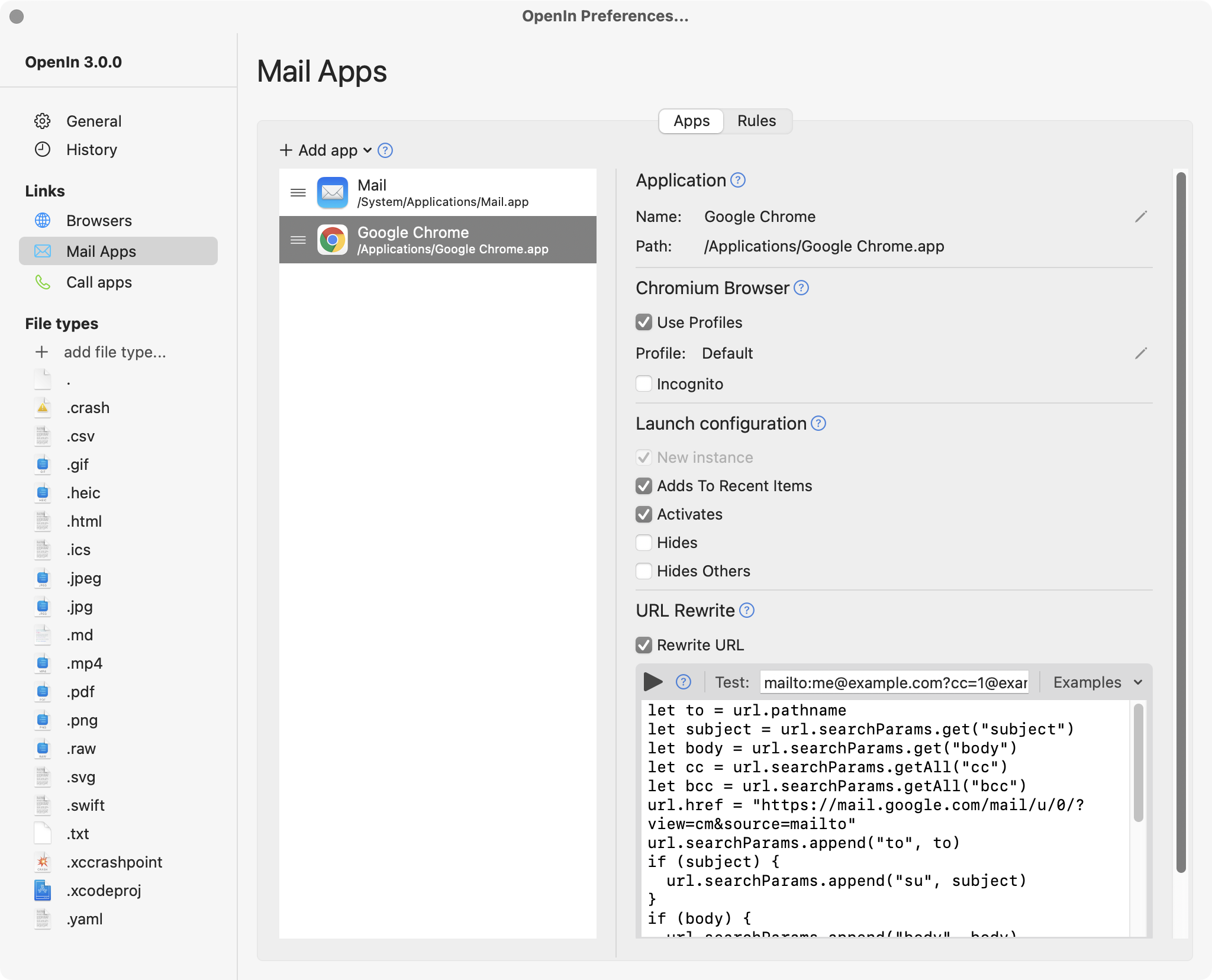Enable Hides Others checkbox
Screen dimensions: 1212x980
point(644,570)
